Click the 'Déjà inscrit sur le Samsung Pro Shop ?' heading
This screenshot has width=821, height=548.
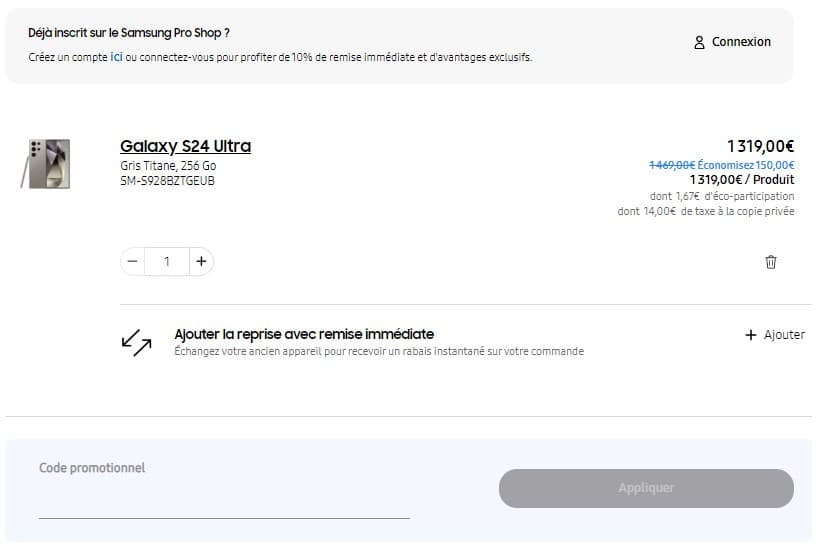[x=129, y=32]
